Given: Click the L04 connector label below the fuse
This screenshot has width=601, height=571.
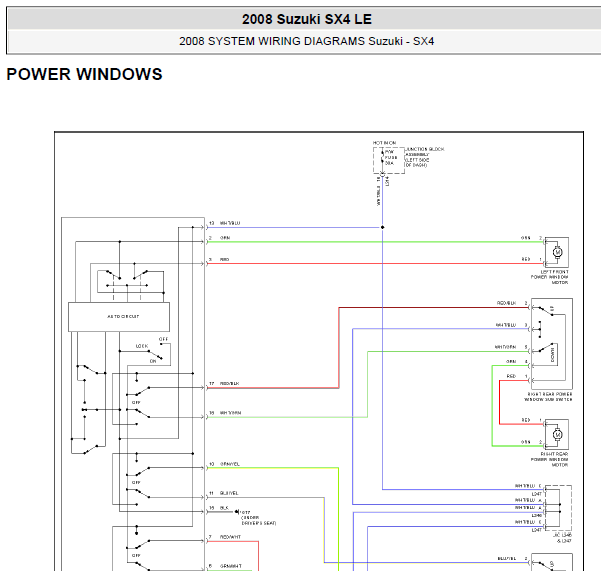Looking at the screenshot, I should pyautogui.click(x=388, y=181).
